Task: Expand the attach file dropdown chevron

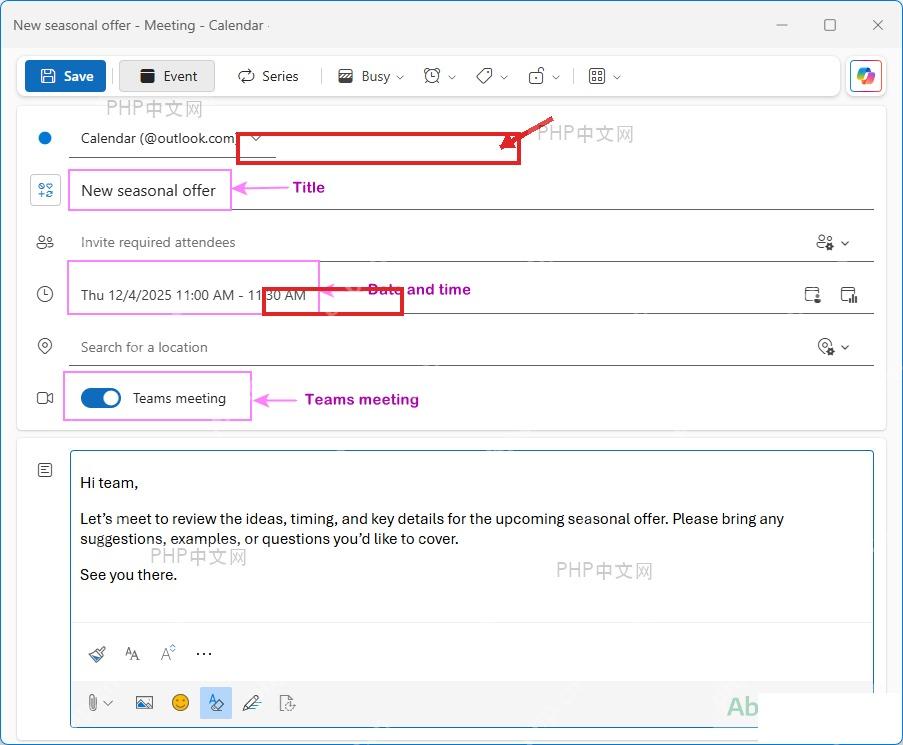Action: pos(108,703)
